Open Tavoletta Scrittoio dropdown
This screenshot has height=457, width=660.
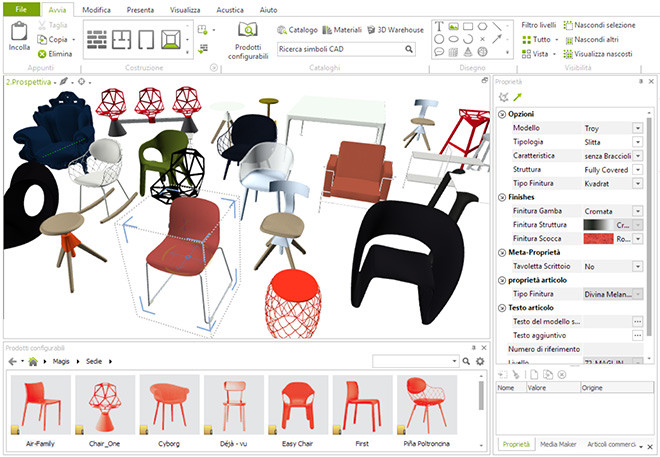tap(638, 266)
